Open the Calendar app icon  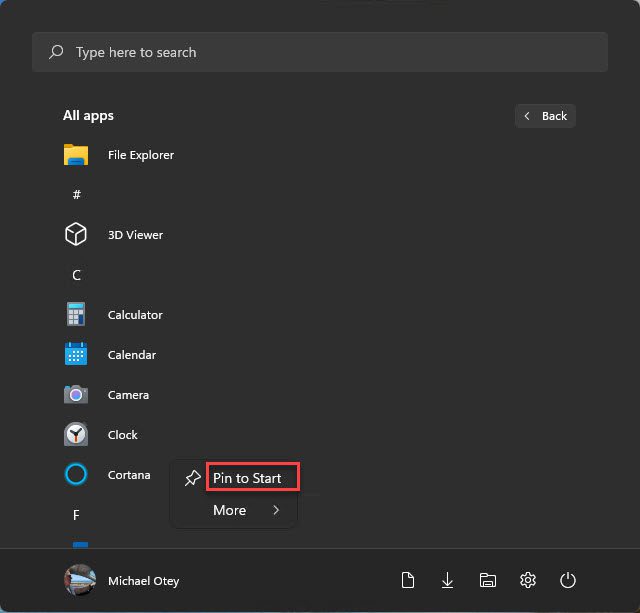(76, 354)
